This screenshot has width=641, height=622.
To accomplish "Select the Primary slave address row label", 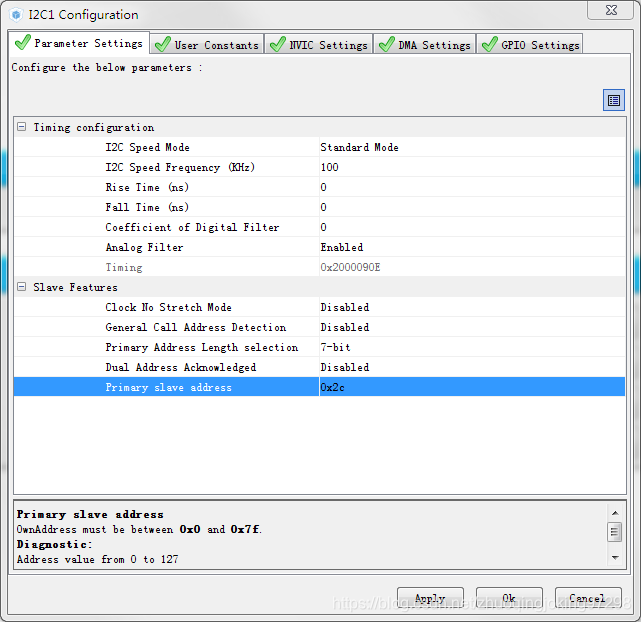I will tap(168, 387).
